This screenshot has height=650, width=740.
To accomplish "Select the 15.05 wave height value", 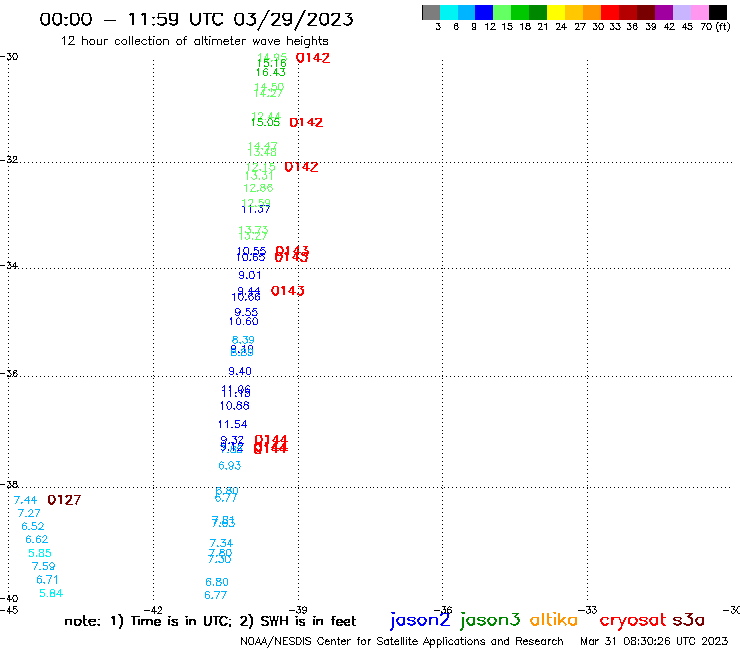I will tap(265, 122).
